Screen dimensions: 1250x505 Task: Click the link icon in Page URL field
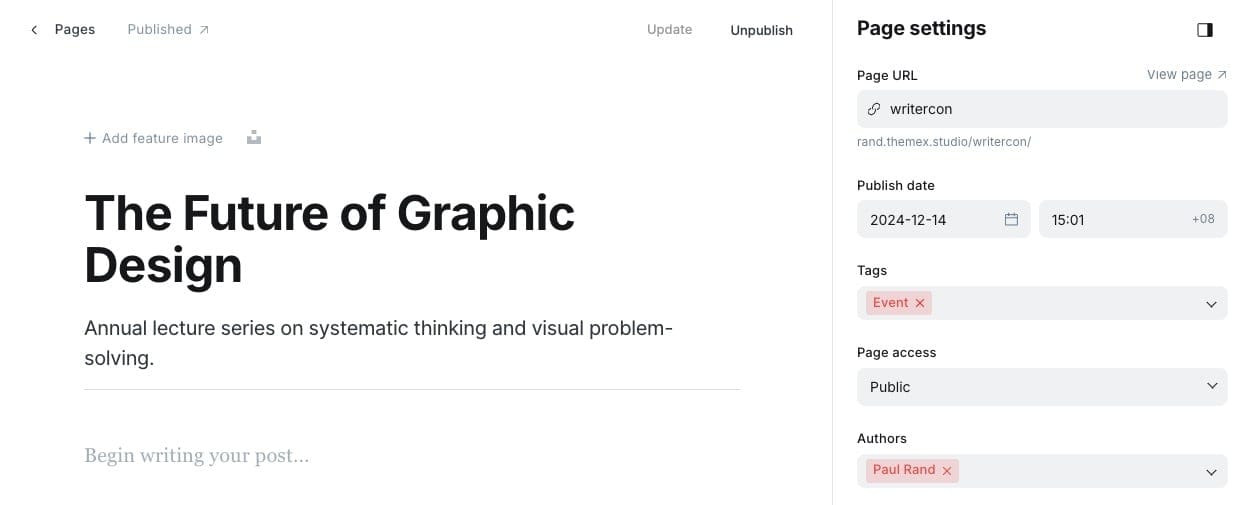874,109
